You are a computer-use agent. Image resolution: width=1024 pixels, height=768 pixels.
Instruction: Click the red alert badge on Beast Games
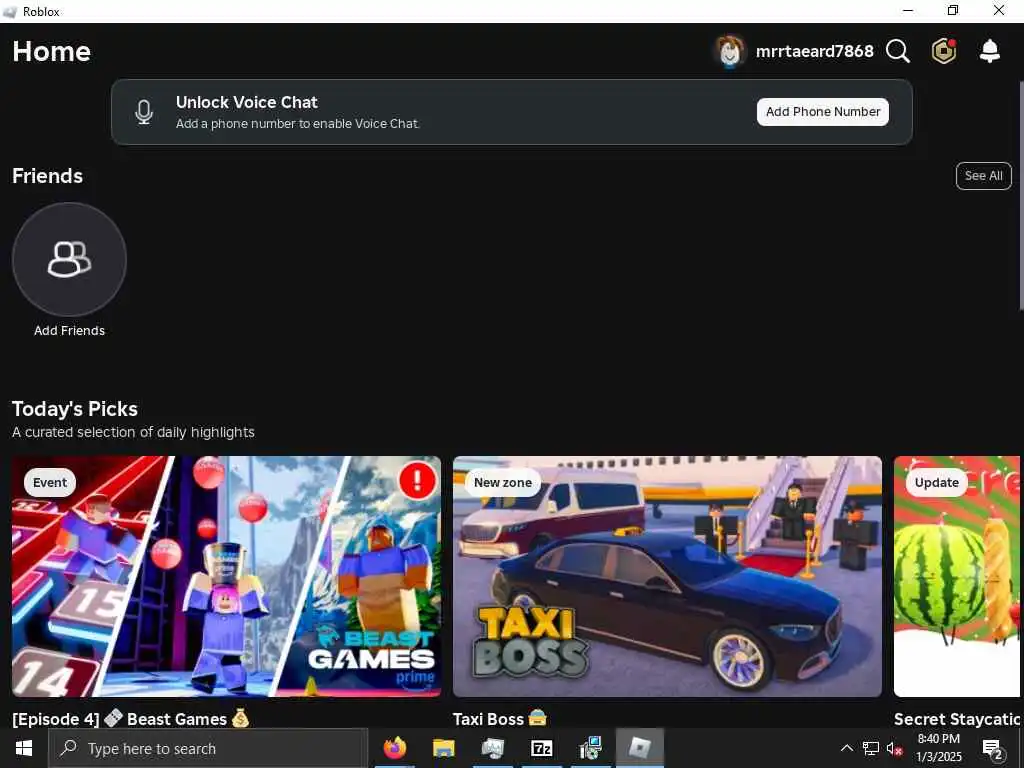tap(417, 481)
